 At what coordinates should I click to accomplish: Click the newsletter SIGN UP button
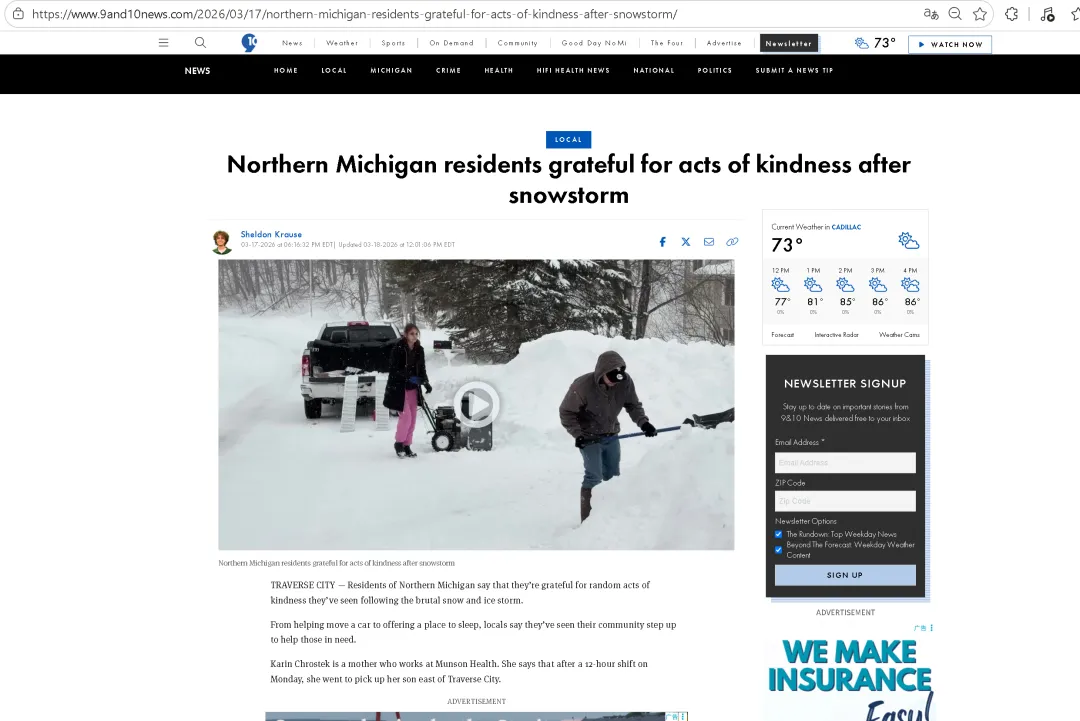click(x=845, y=575)
